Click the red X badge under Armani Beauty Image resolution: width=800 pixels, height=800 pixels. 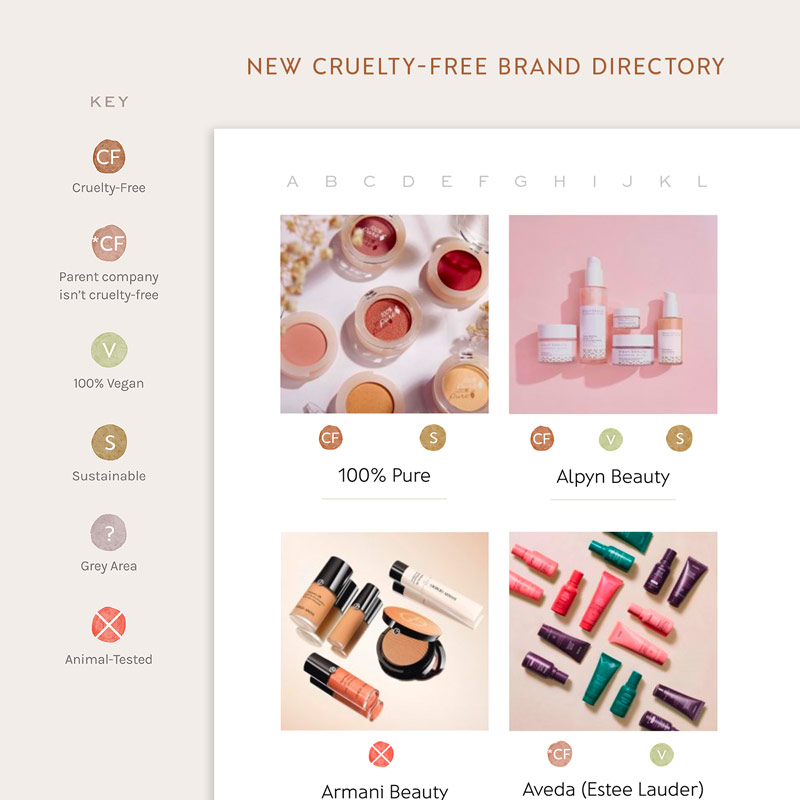(x=381, y=754)
